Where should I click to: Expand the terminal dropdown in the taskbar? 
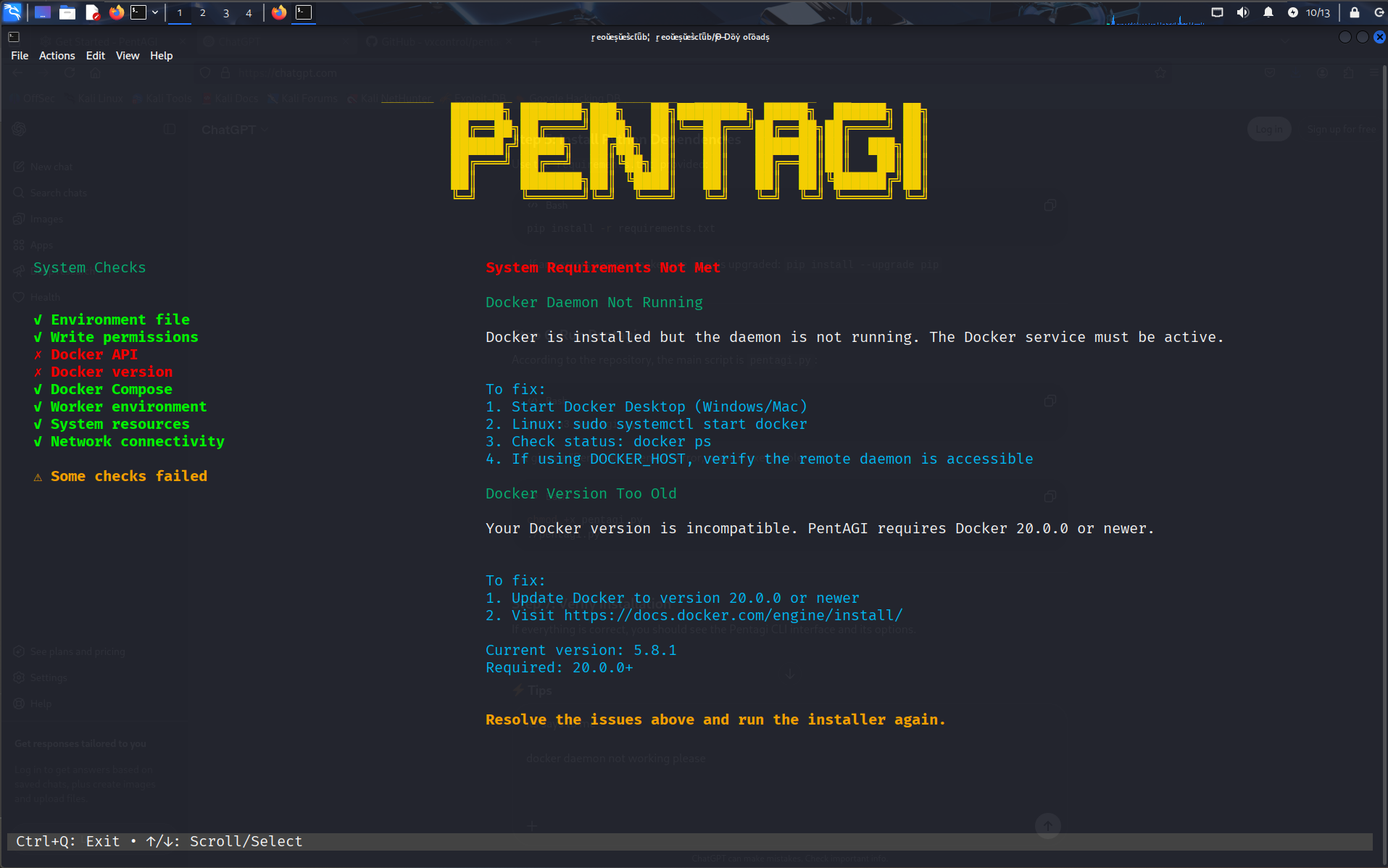click(x=154, y=12)
